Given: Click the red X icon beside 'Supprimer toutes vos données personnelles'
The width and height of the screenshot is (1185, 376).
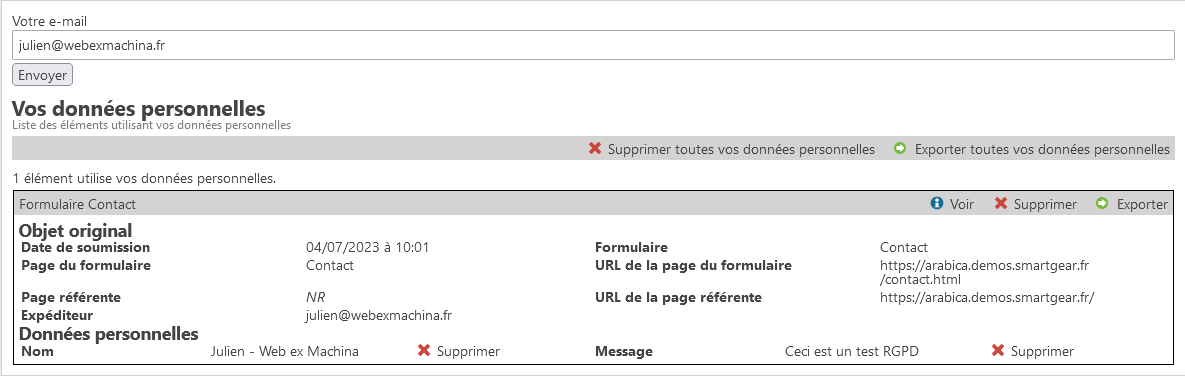Looking at the screenshot, I should (595, 149).
